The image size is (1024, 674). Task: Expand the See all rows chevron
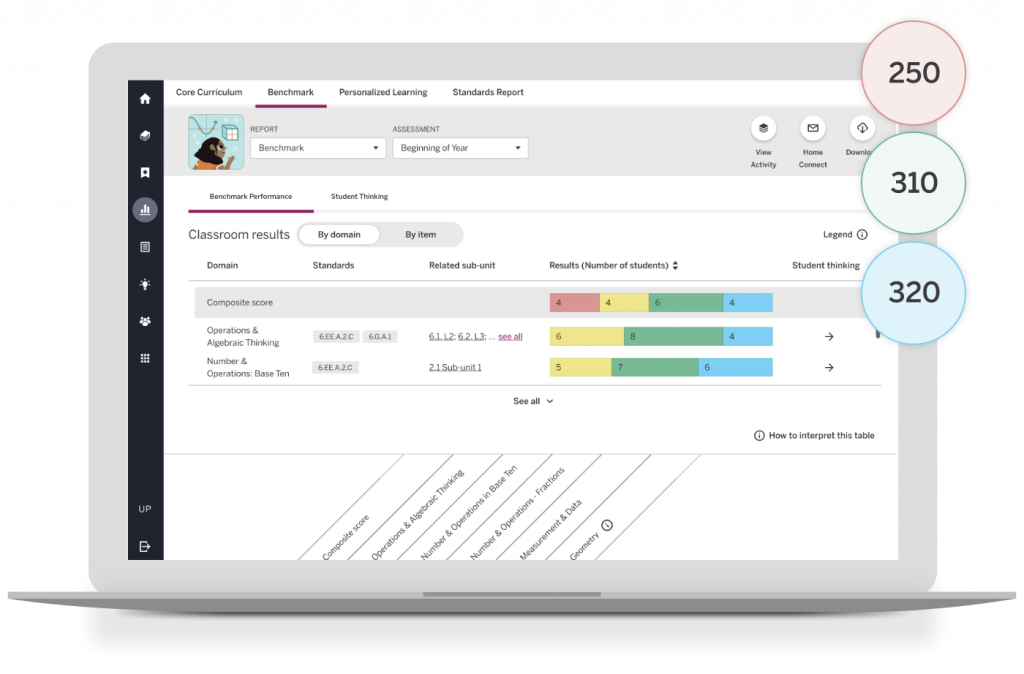[x=550, y=401]
